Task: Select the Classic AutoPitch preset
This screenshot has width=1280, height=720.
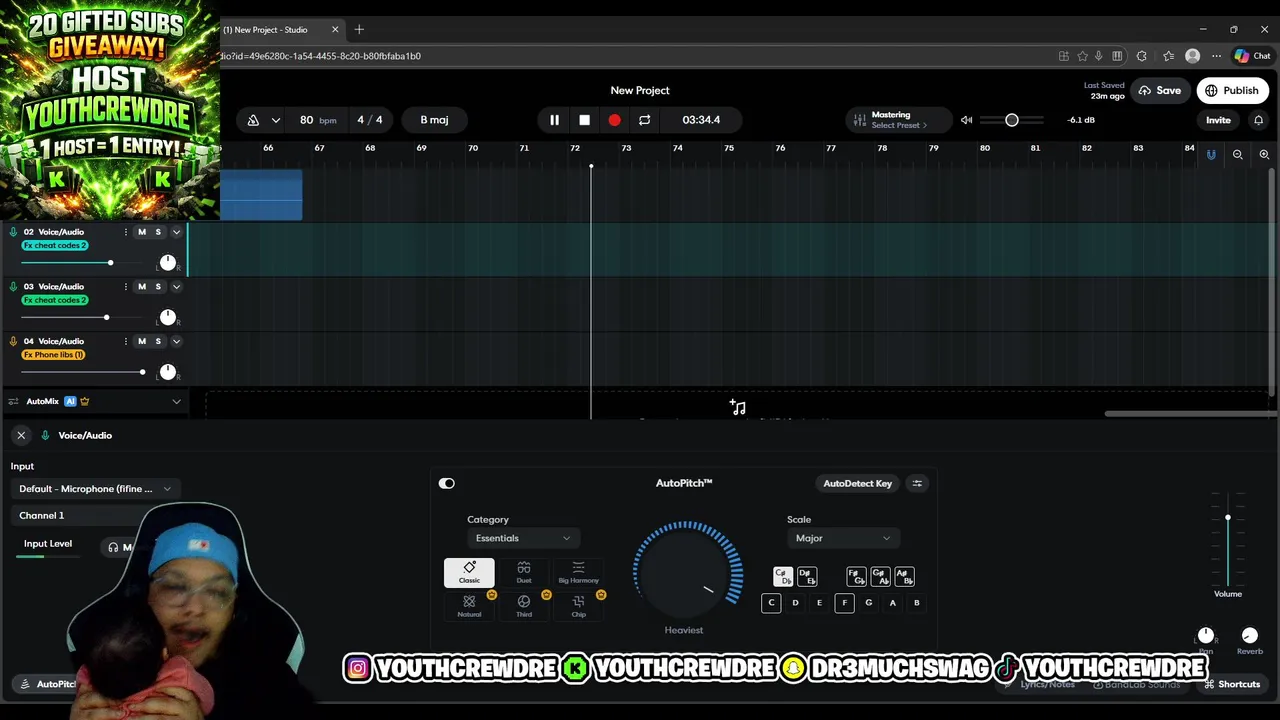Action: (469, 572)
